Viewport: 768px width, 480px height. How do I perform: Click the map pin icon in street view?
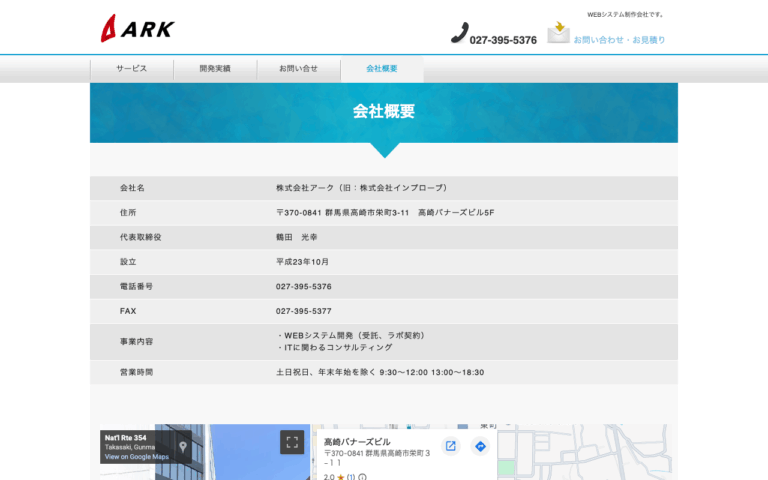[x=183, y=447]
